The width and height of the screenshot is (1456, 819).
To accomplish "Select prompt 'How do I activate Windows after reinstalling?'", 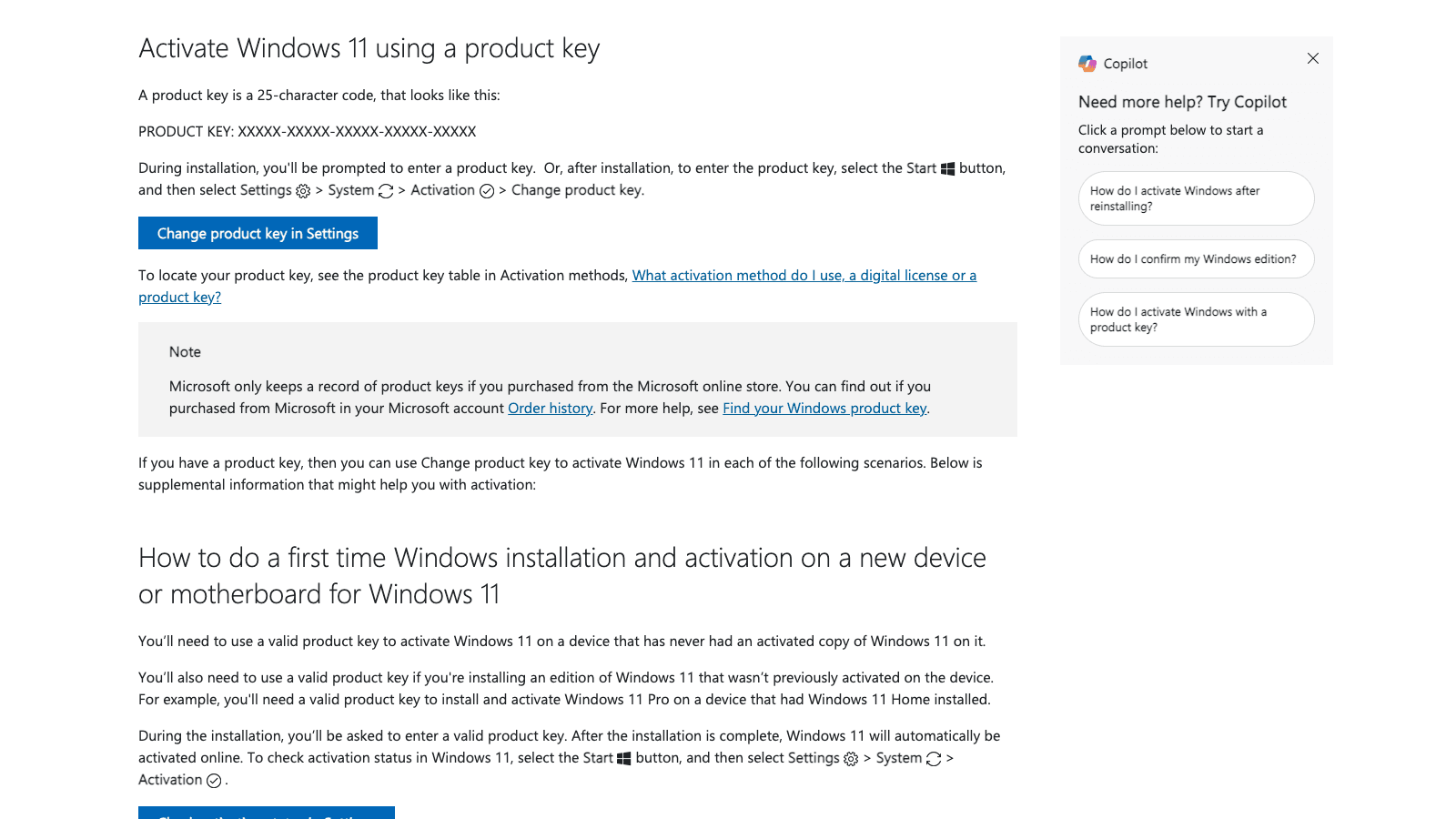I will point(1196,198).
